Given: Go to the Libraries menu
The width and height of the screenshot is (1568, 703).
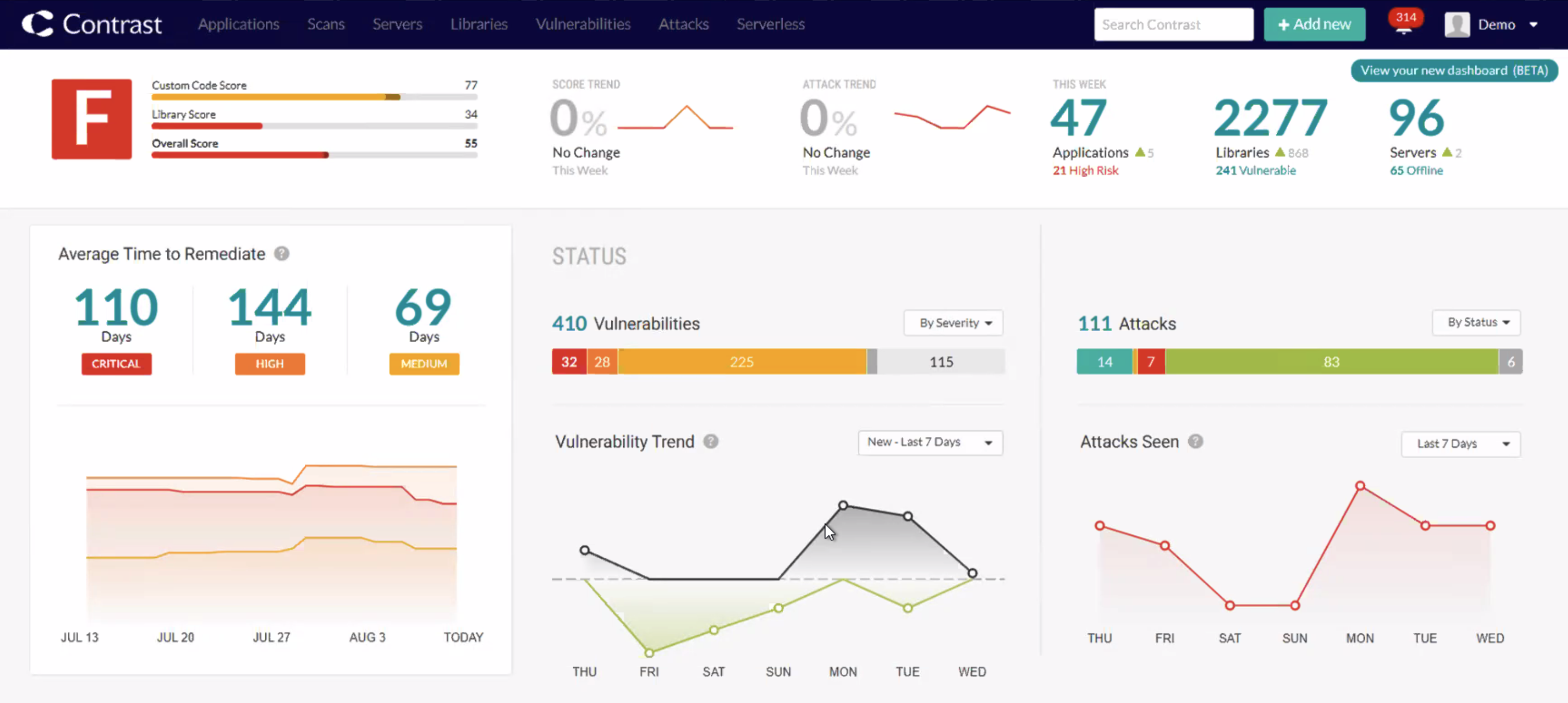Looking at the screenshot, I should (479, 24).
